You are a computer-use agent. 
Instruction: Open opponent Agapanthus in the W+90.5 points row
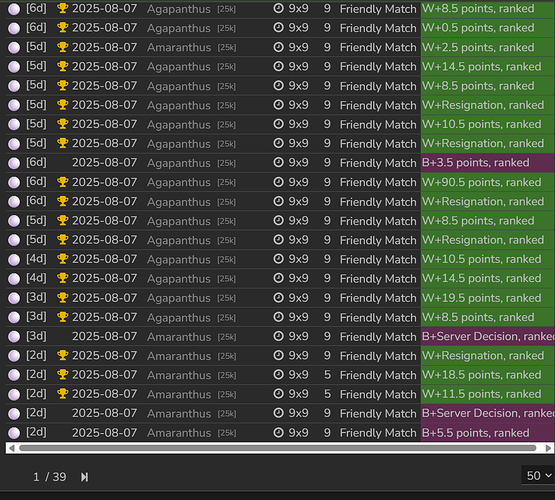point(179,182)
